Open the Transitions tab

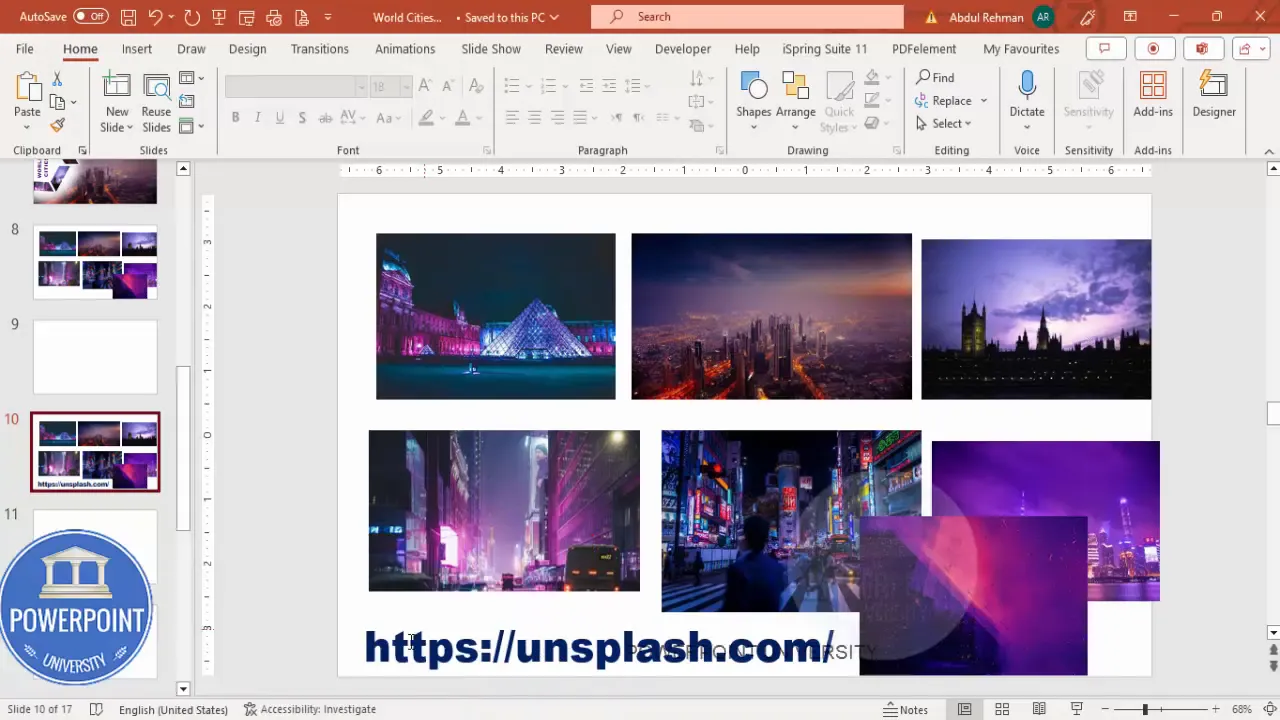point(320,48)
